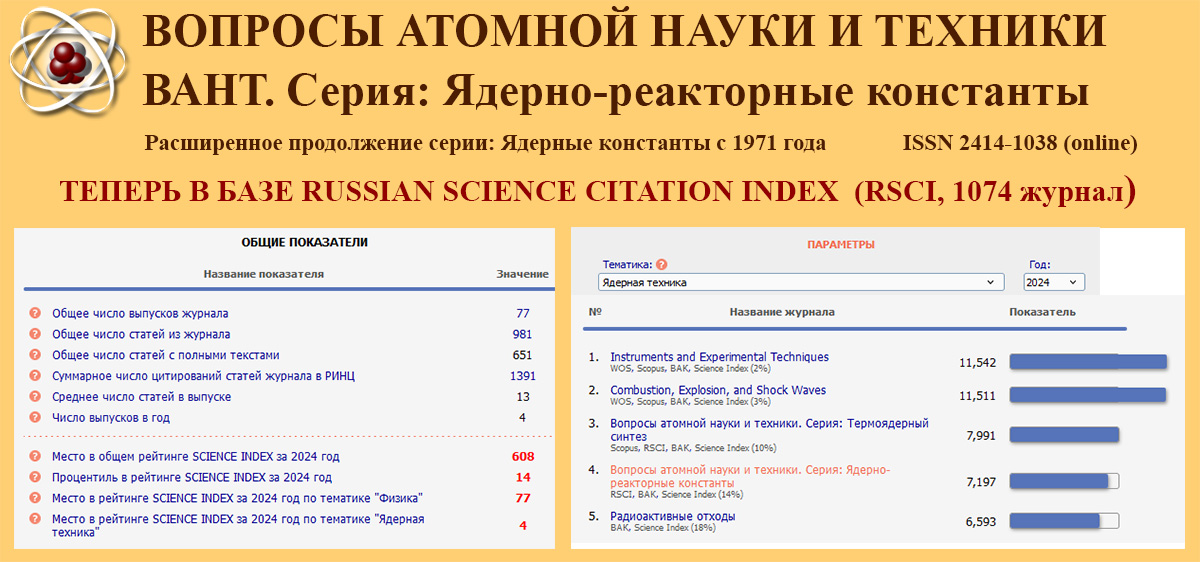Click the 'Показатель' column header

pyautogui.click(x=1042, y=312)
